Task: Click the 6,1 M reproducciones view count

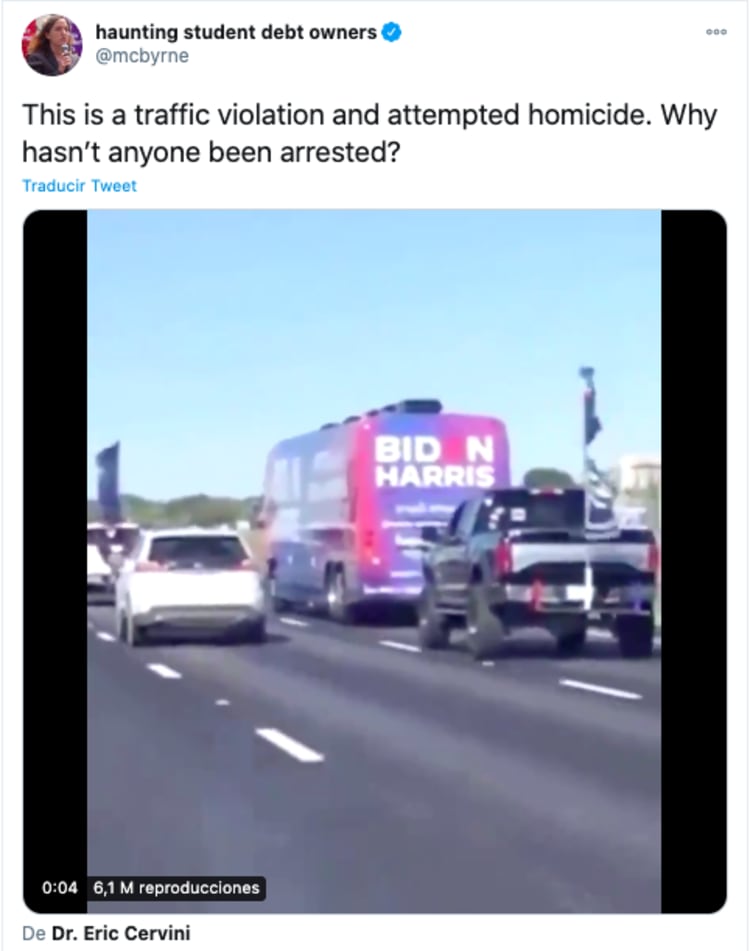Action: tap(176, 888)
